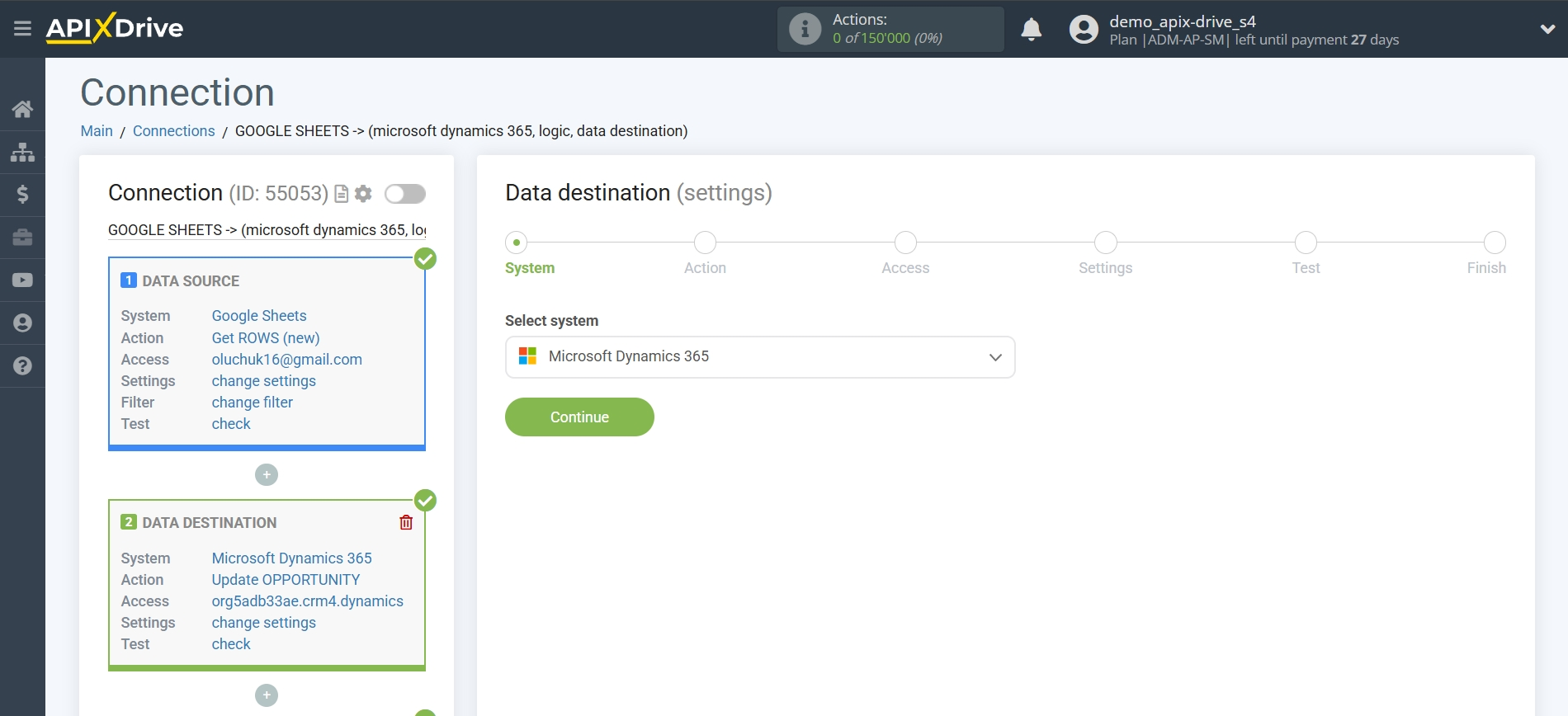The image size is (1568, 716).
Task: Click the Main breadcrumb link
Action: pyautogui.click(x=97, y=131)
